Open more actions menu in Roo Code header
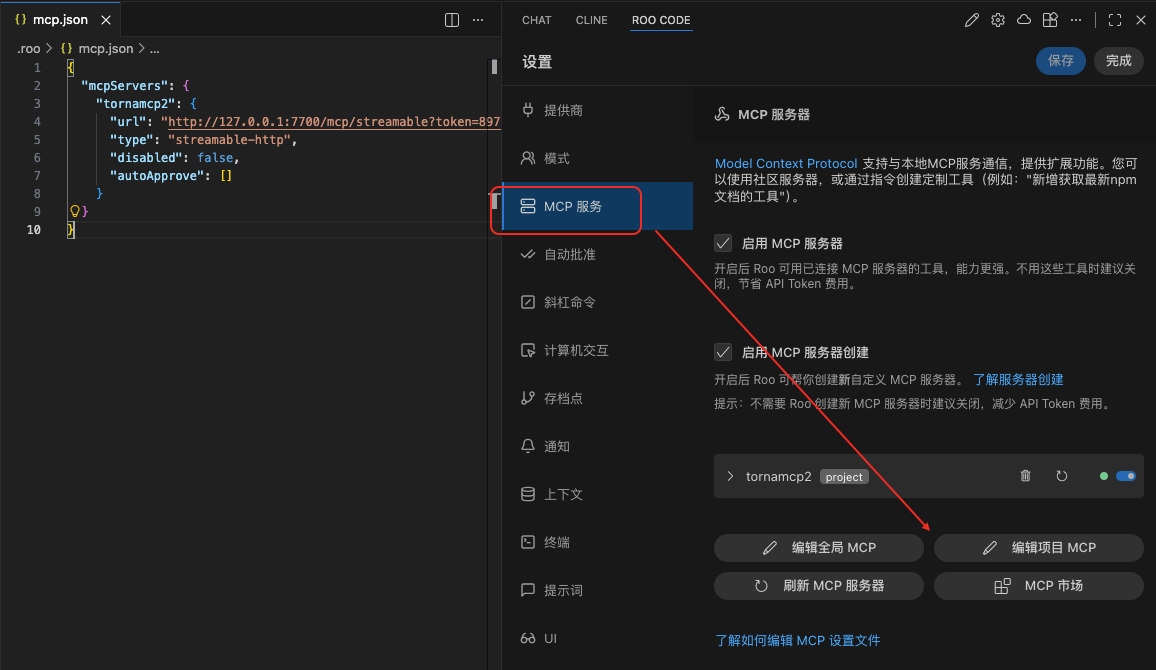 [1076, 20]
